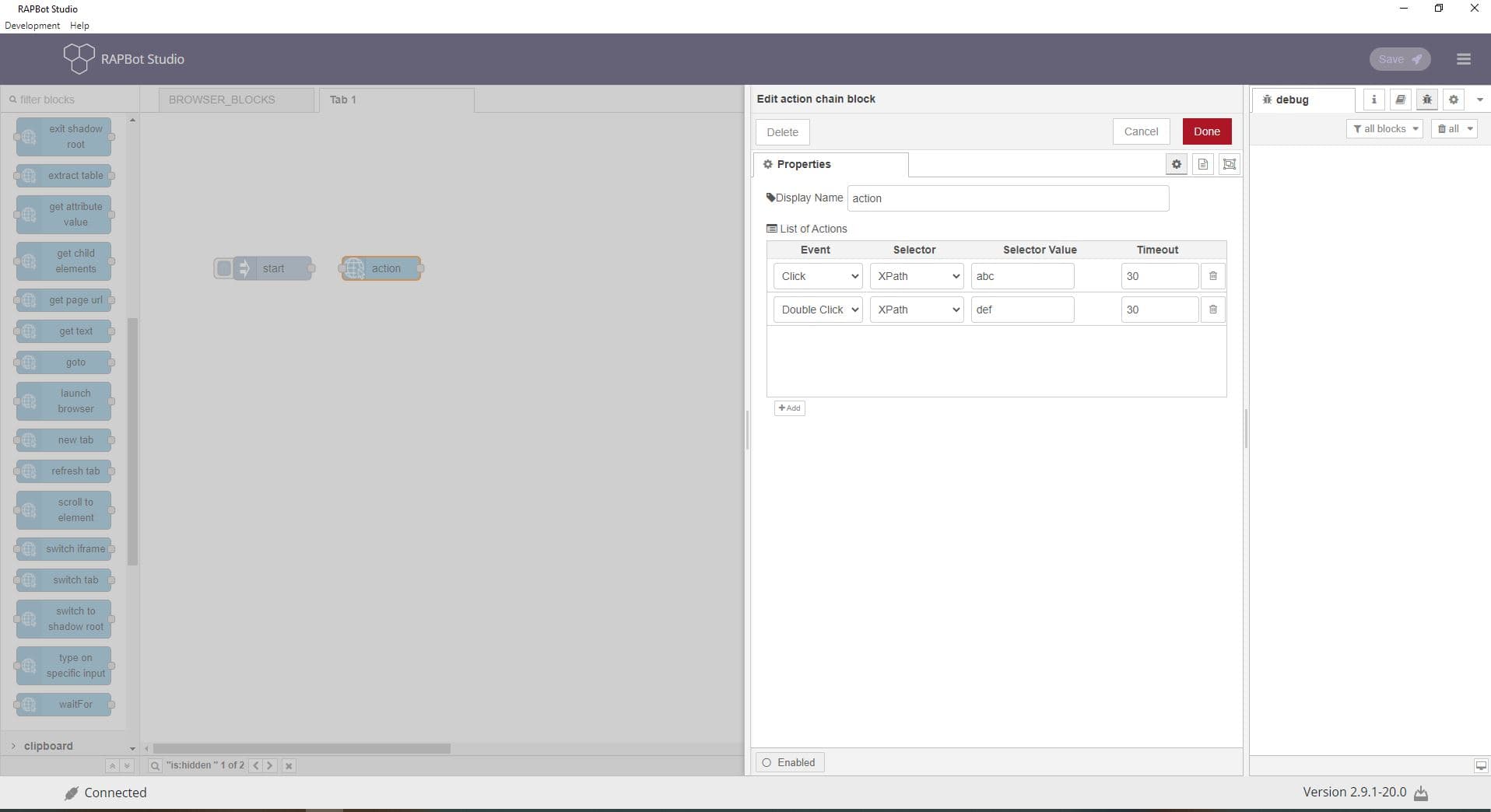
Task: Collapse all palette categories
Action: point(112,766)
